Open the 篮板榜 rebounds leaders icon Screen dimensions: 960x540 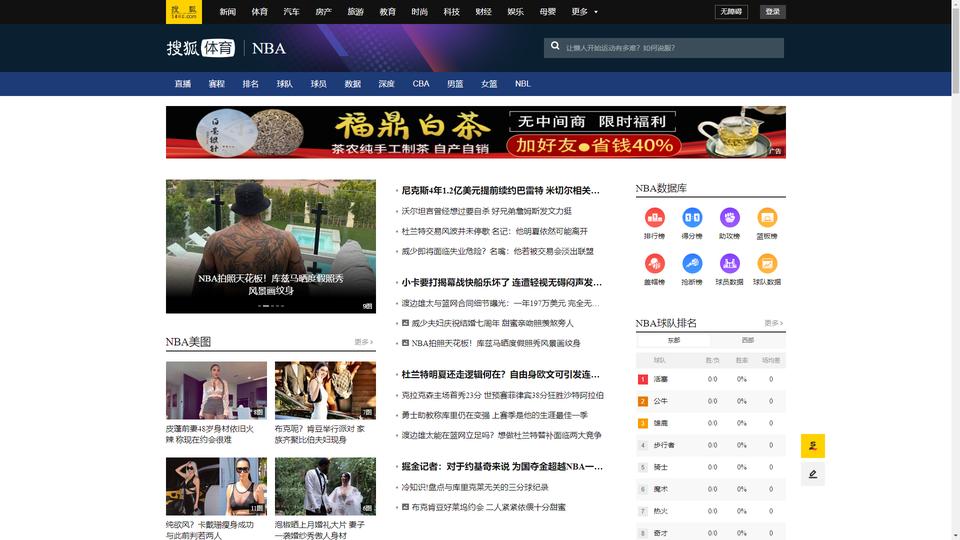coord(767,217)
